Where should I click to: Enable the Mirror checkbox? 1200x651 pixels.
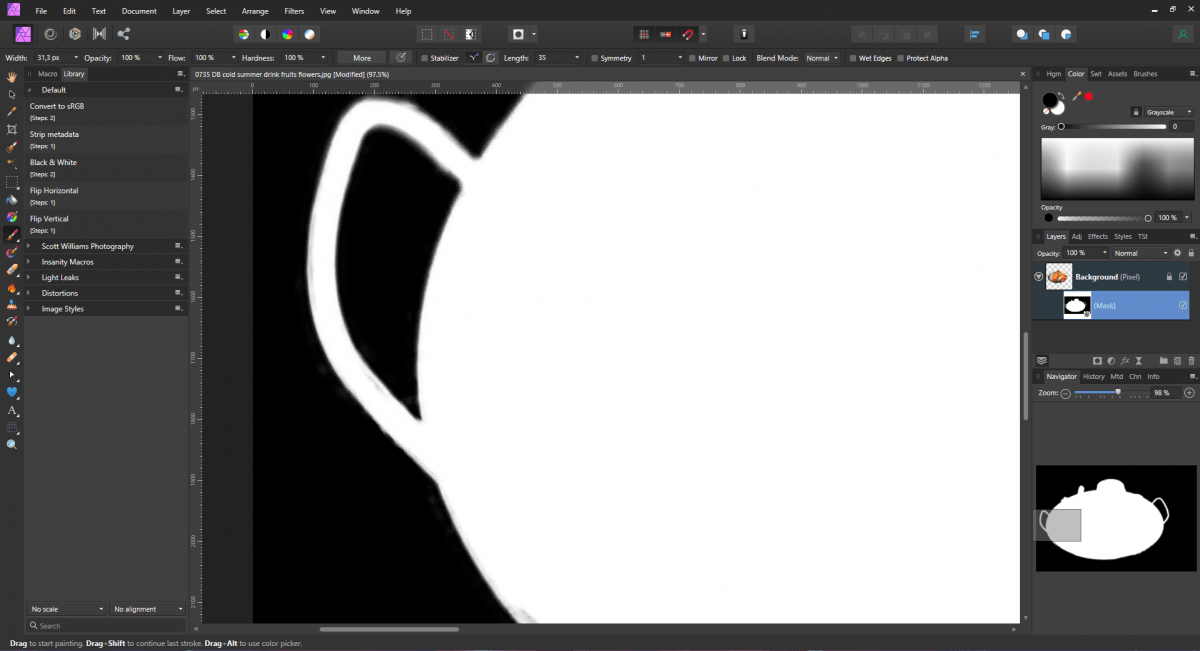692,58
